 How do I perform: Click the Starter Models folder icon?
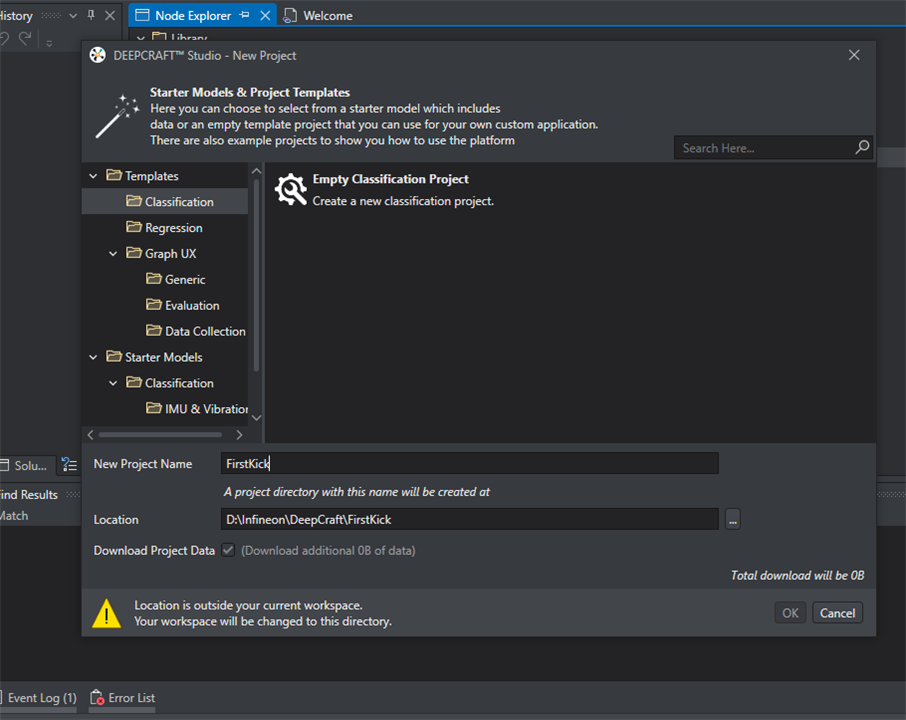114,356
